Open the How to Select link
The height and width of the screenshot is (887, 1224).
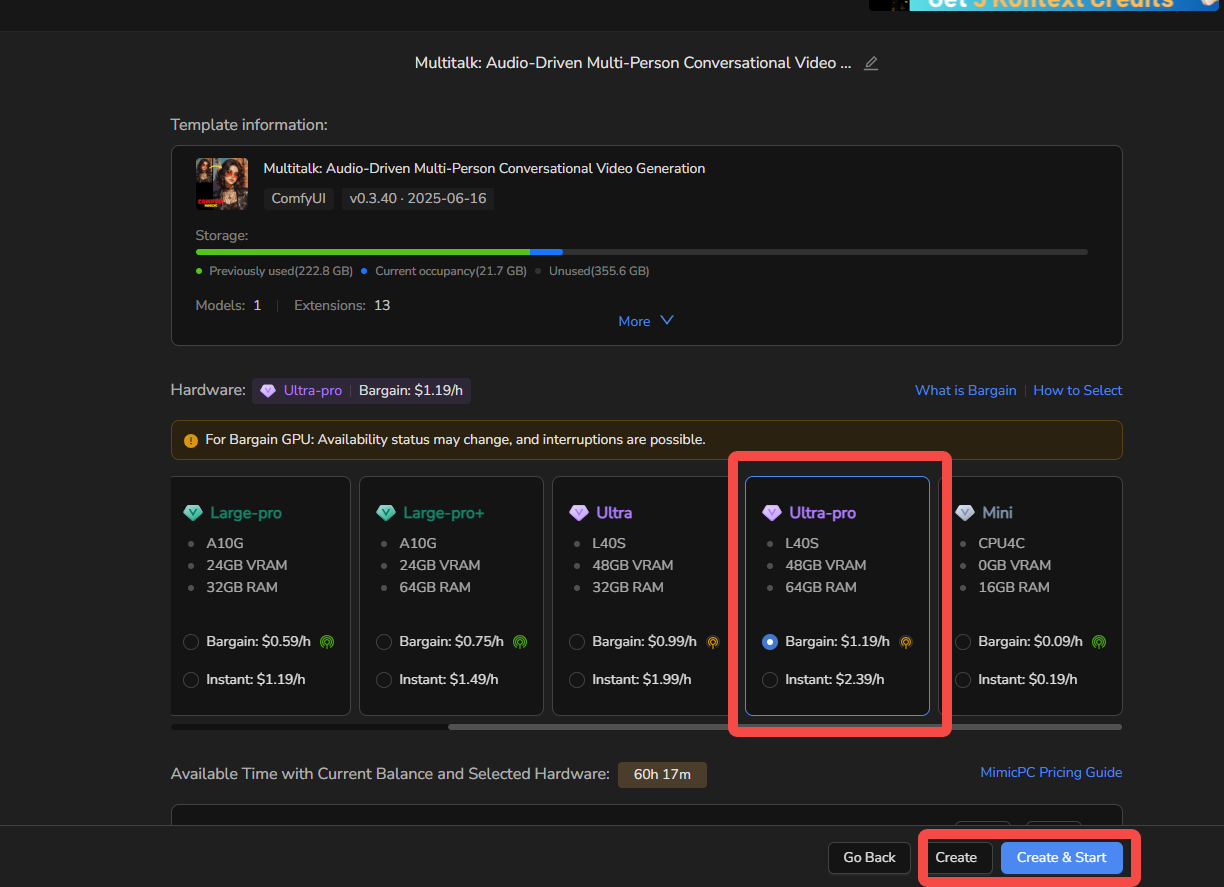[1078, 390]
